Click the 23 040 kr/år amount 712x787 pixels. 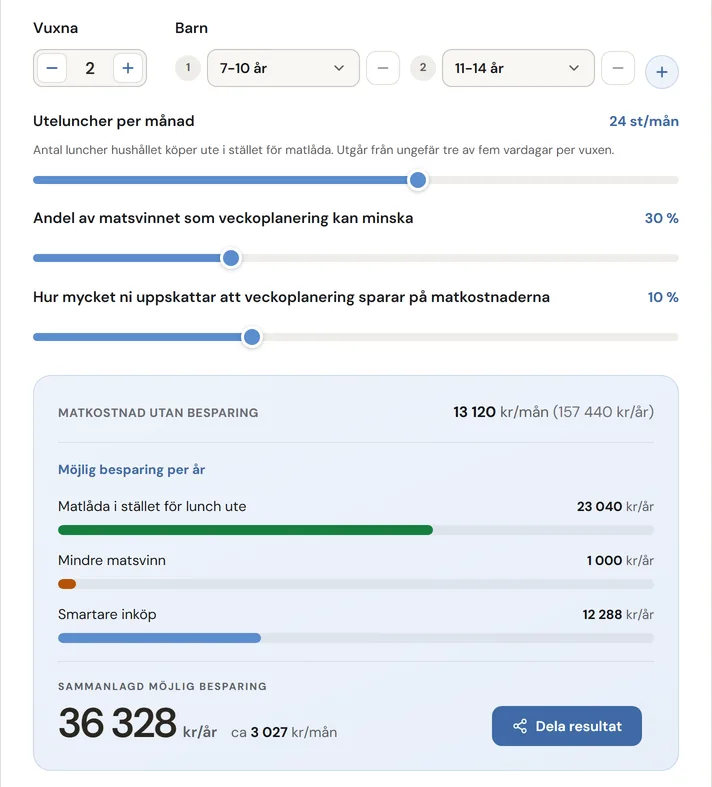[615, 506]
